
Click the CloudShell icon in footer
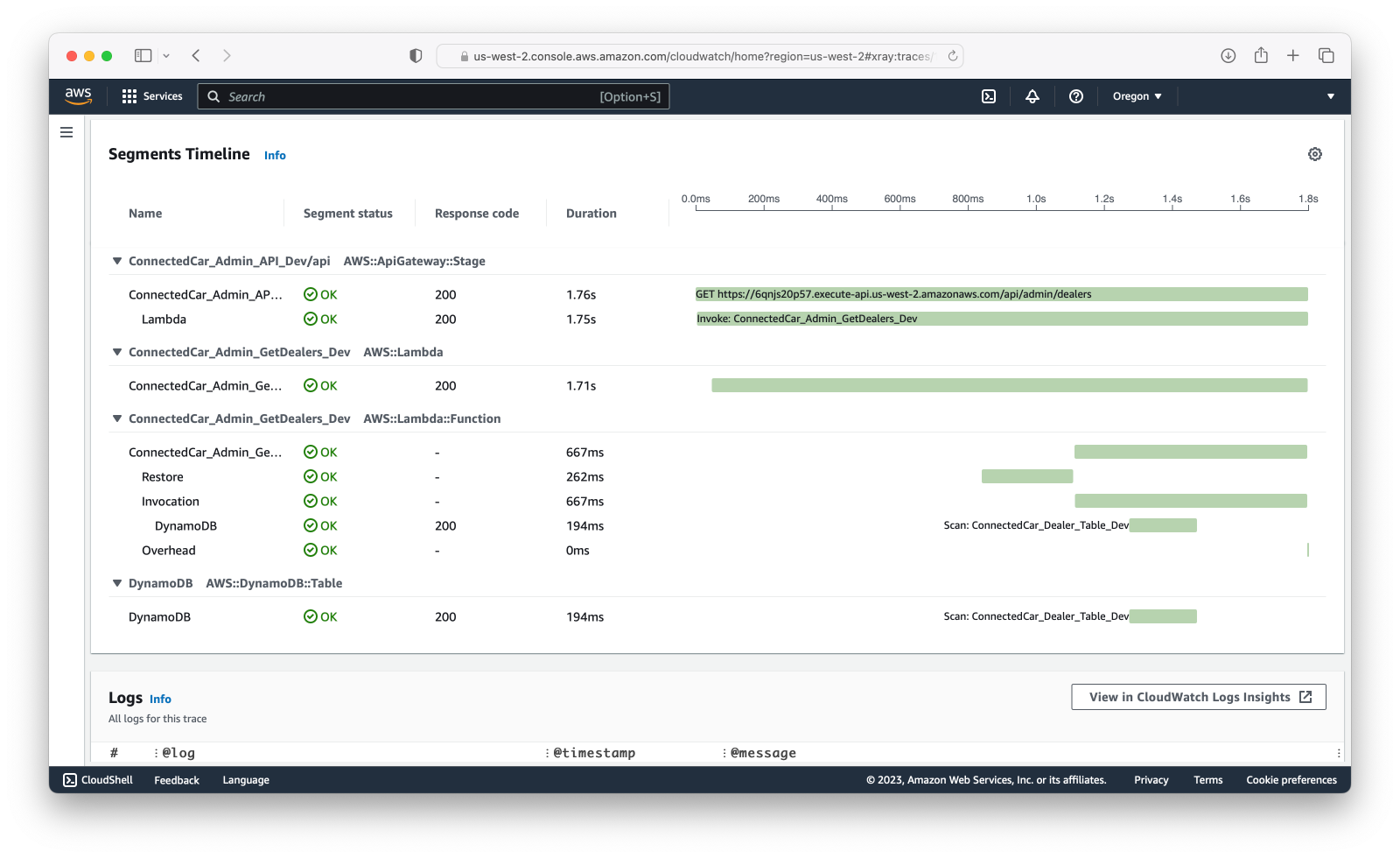[70, 780]
